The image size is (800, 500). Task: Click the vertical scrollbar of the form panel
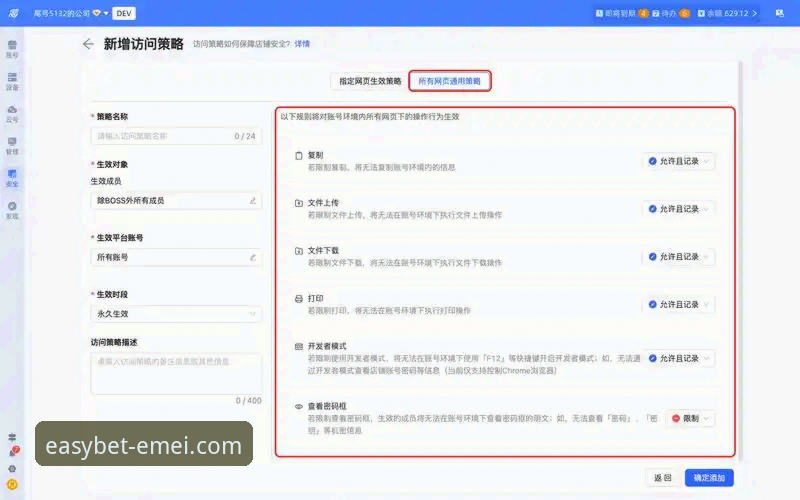click(x=740, y=260)
